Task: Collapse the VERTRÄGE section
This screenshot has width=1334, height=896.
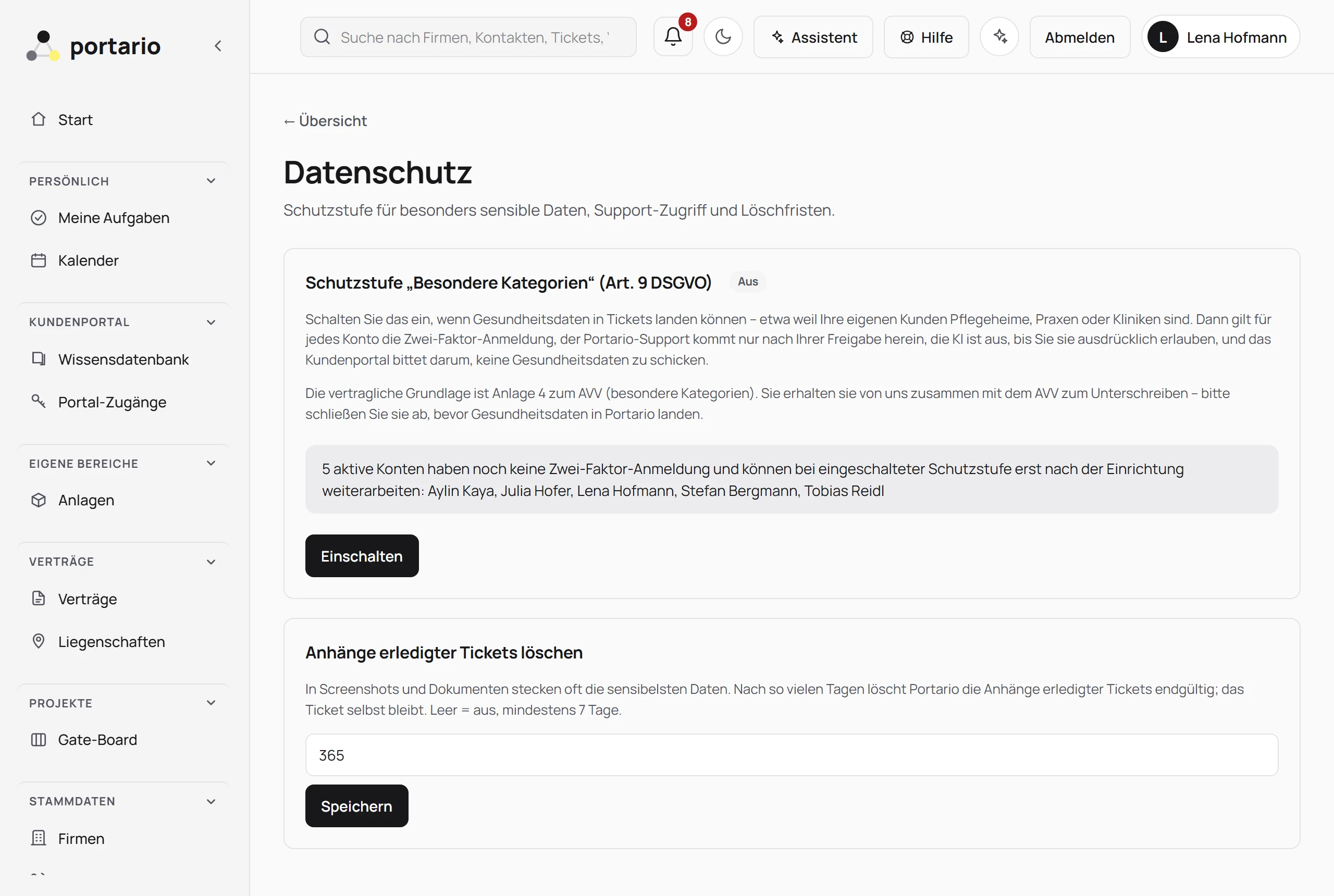Action: coord(211,562)
